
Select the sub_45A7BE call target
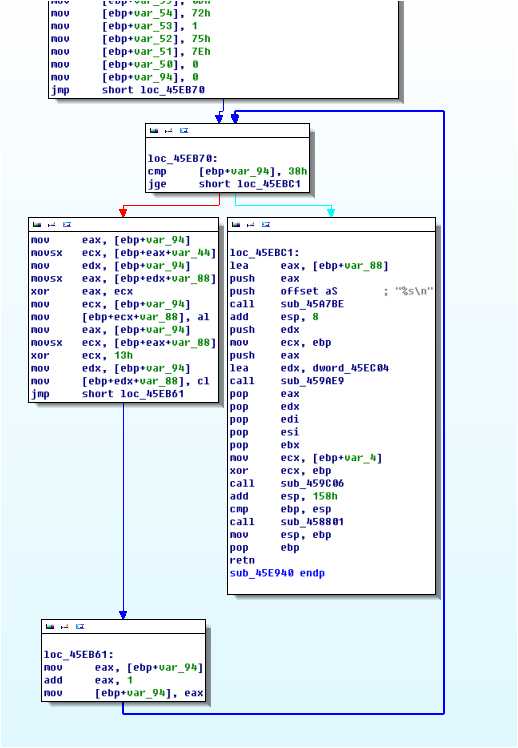coord(312,304)
